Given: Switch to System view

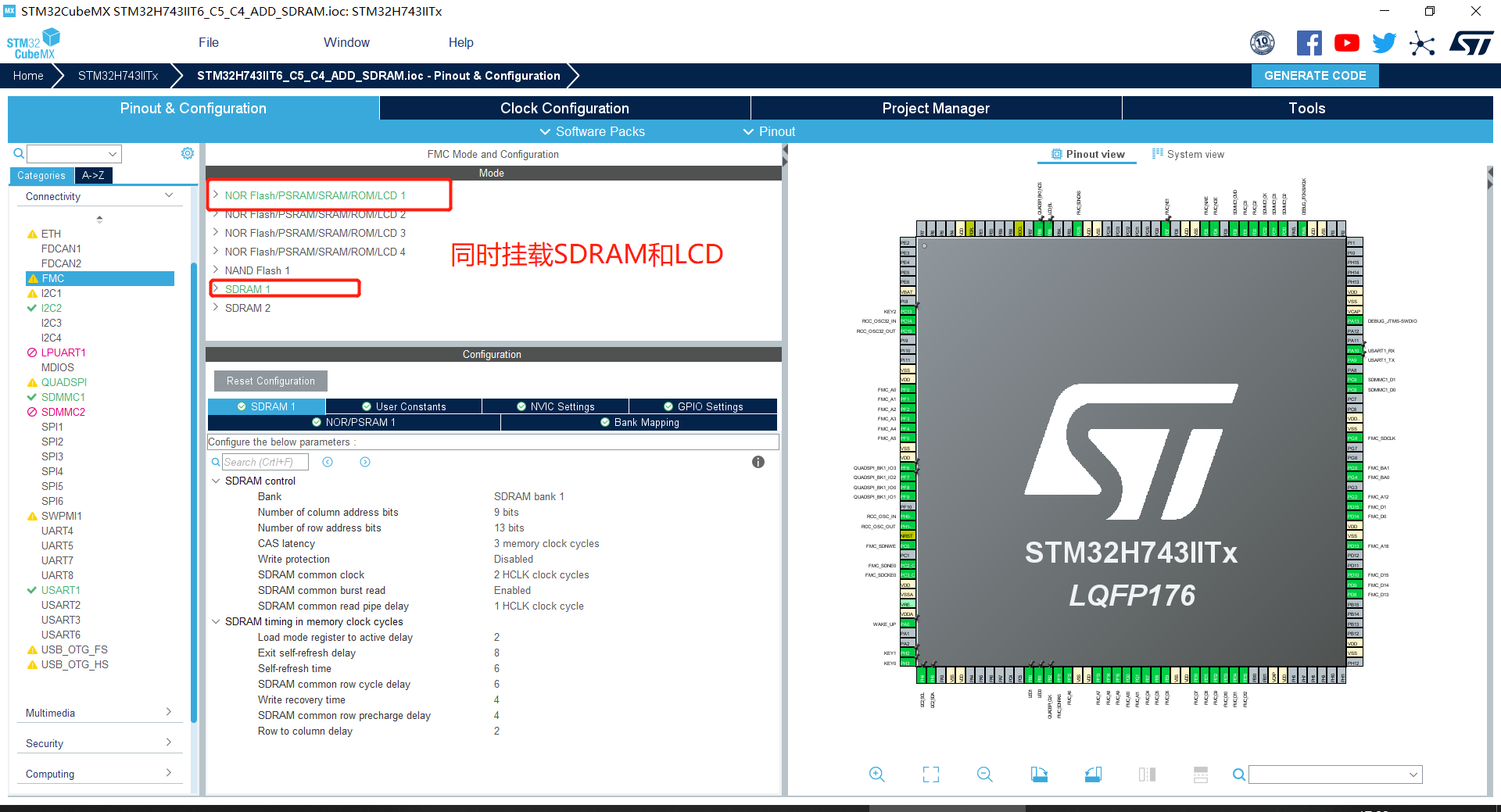Looking at the screenshot, I should pyautogui.click(x=1188, y=154).
